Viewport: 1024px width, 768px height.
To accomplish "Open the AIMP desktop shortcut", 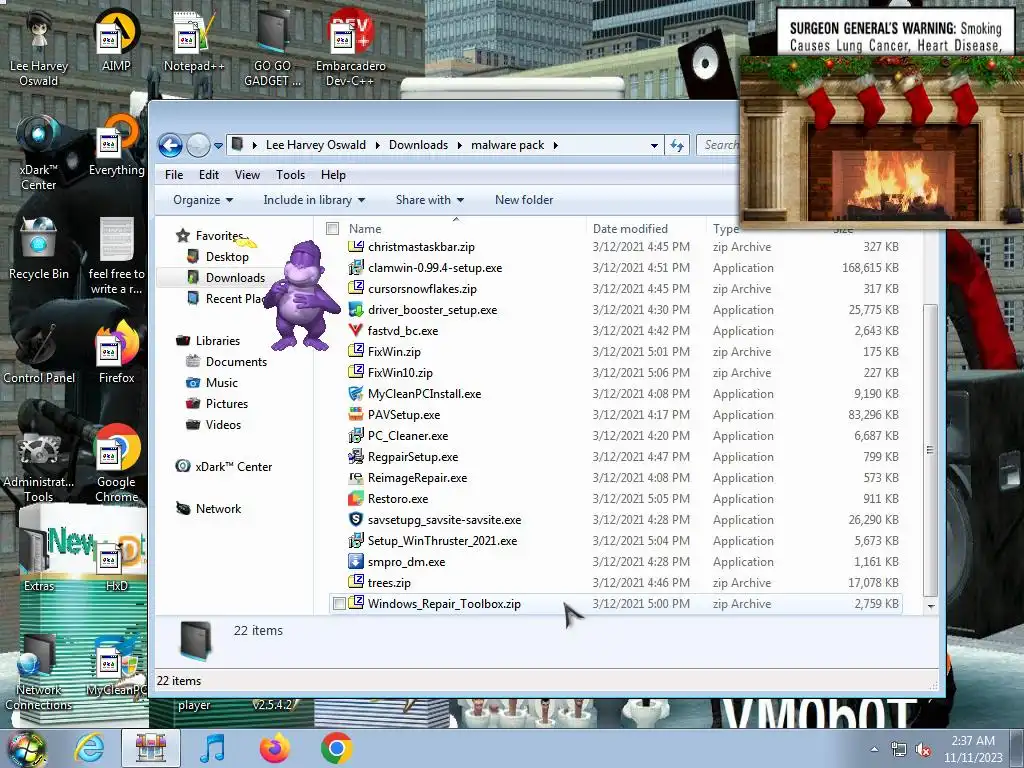I will pos(116,42).
